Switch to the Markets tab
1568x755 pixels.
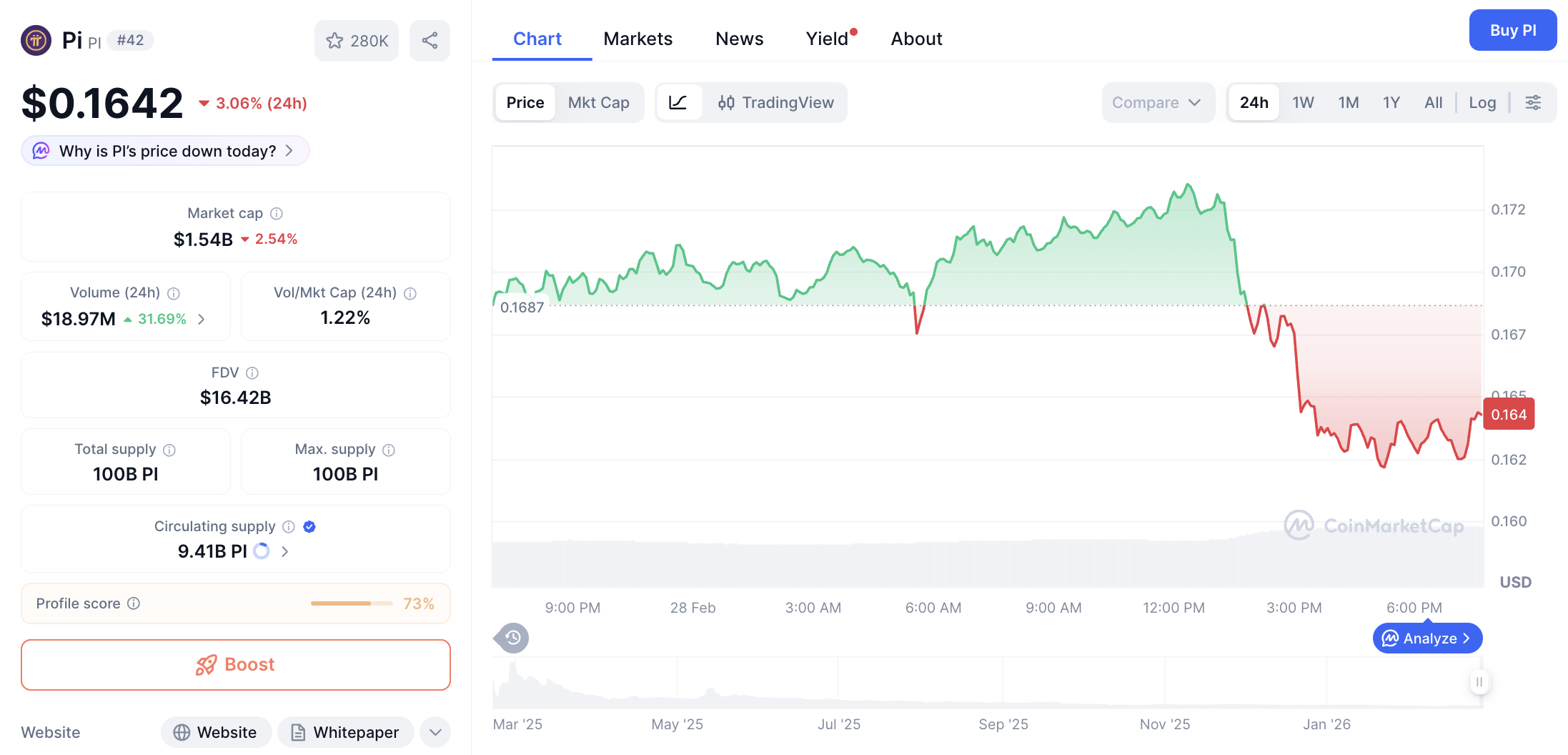point(637,39)
